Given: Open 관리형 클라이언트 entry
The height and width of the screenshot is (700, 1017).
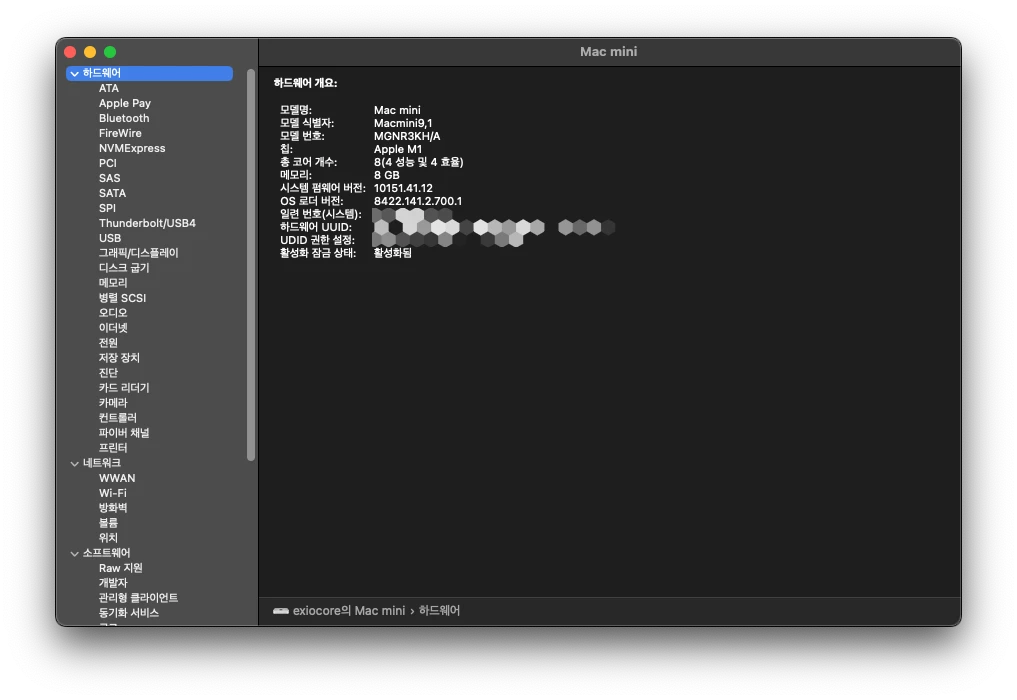Looking at the screenshot, I should point(138,597).
